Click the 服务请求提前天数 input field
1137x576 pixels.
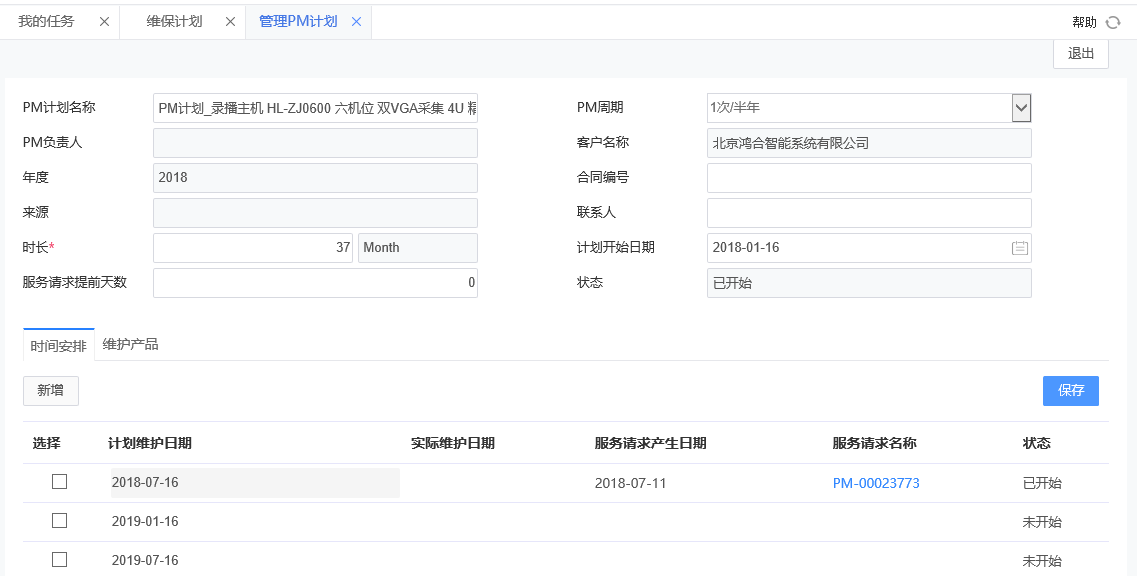tap(313, 283)
